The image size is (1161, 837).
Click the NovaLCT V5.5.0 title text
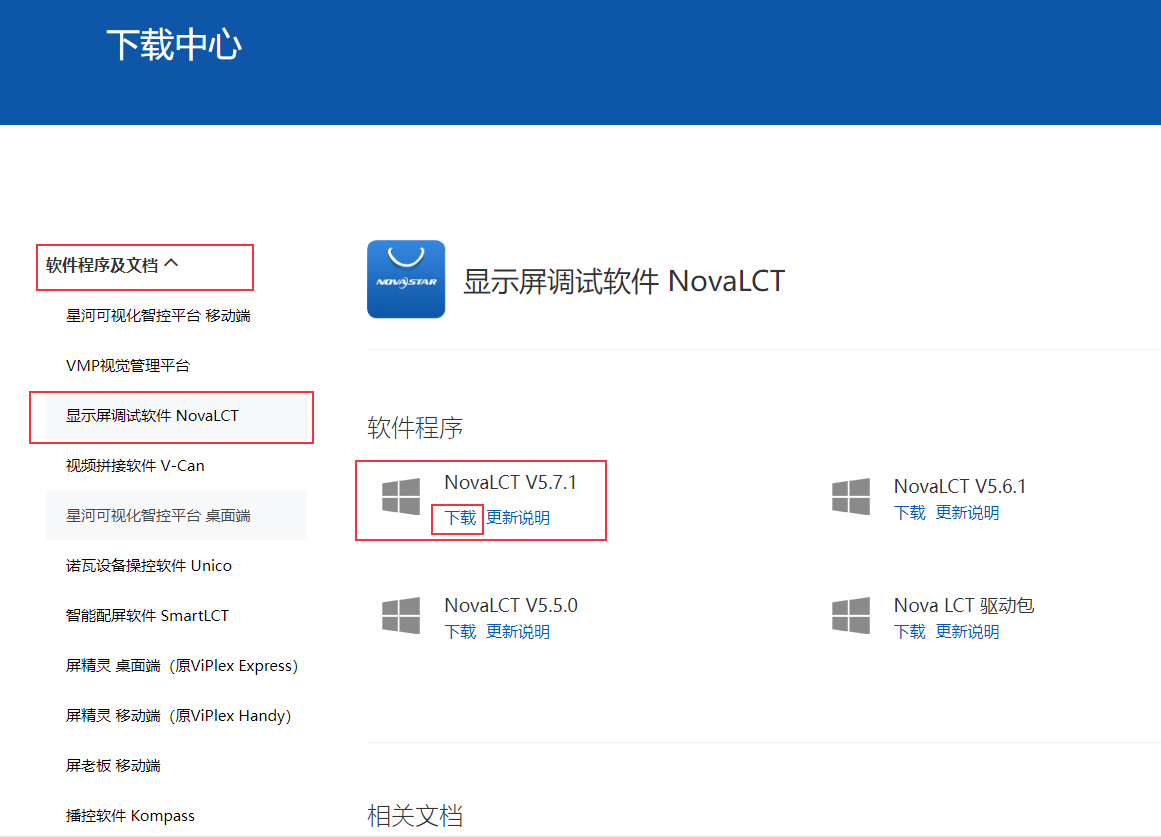tap(511, 605)
